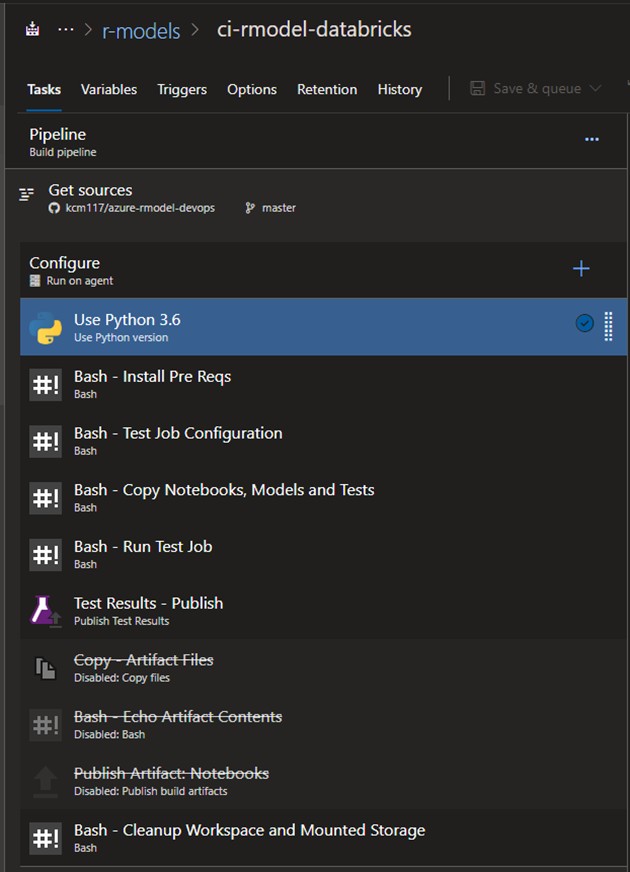Image resolution: width=630 pixels, height=872 pixels.
Task: Click Bash icon for Test Job Configuration
Action: [x=46, y=442]
